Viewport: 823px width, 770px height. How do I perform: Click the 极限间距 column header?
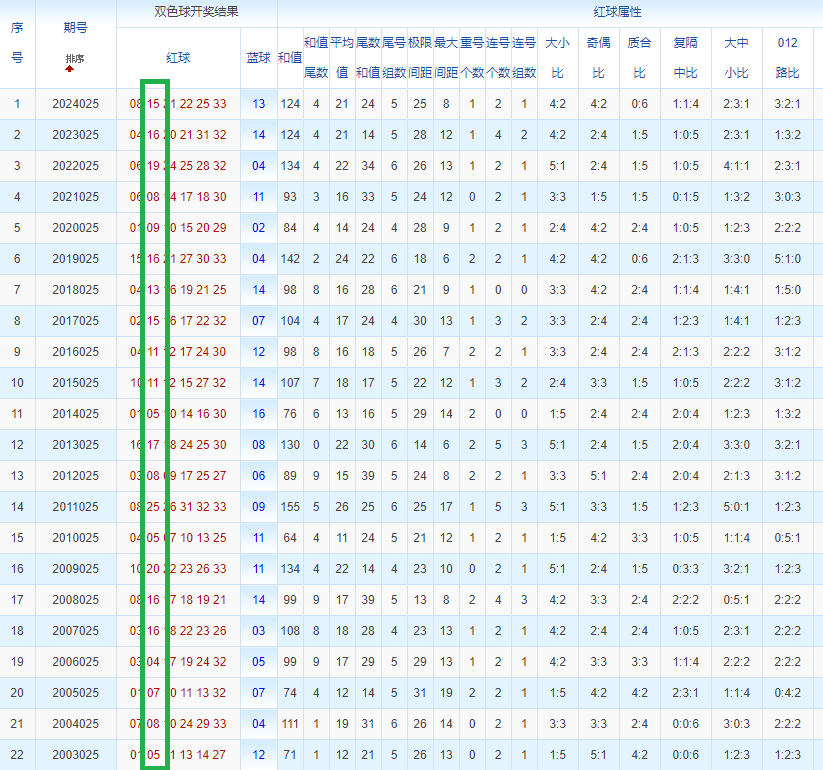click(x=419, y=58)
